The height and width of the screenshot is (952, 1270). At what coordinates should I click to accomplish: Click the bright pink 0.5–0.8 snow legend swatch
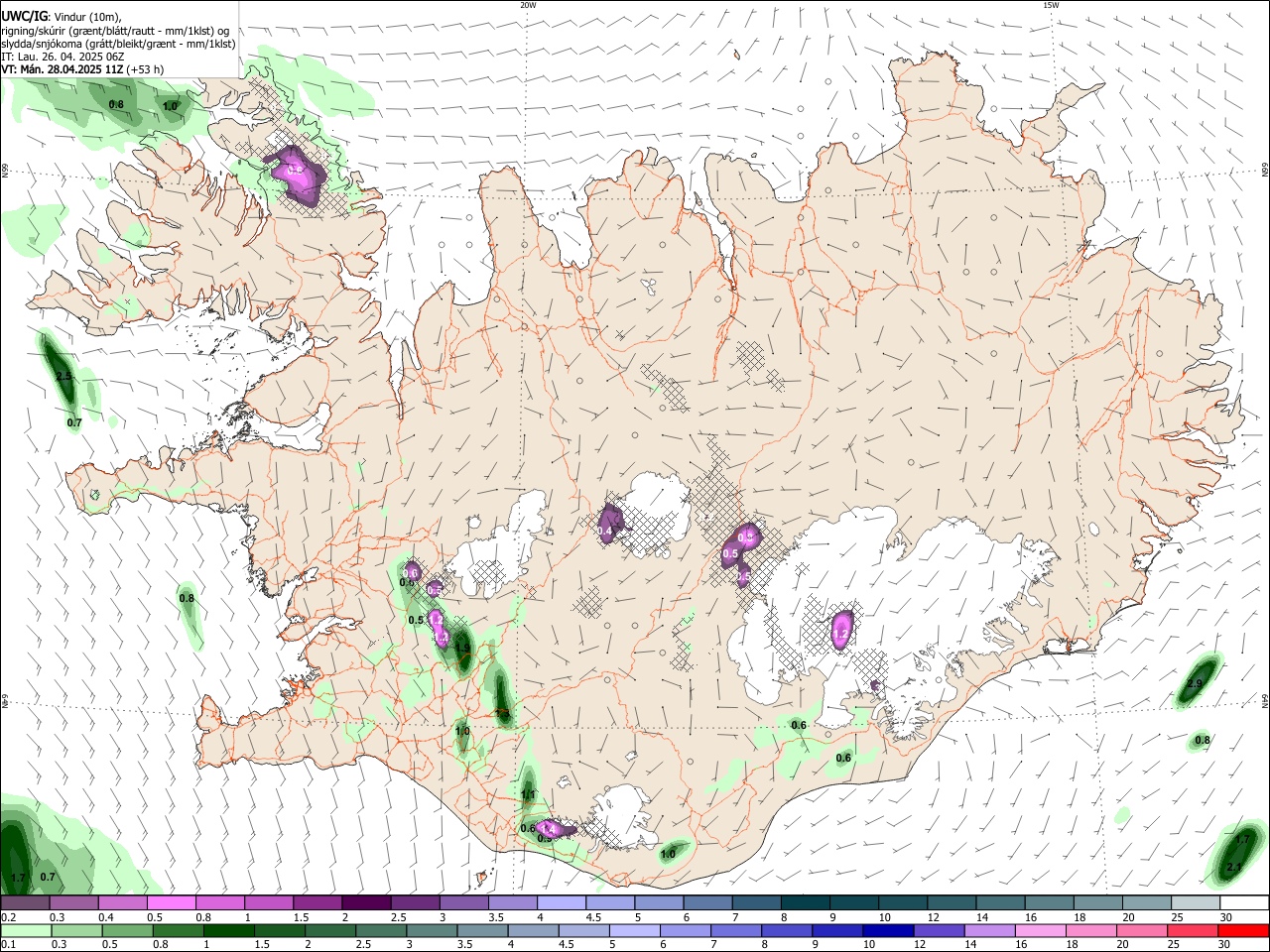click(172, 903)
